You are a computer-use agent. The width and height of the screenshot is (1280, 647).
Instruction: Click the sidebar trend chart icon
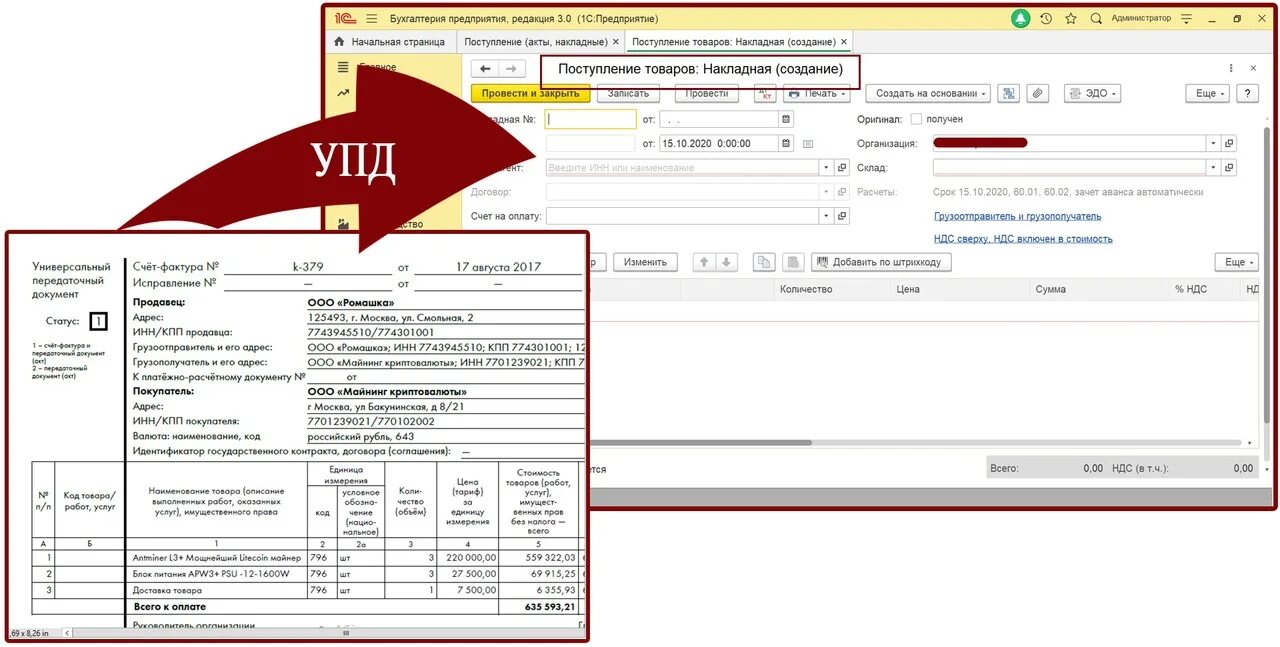click(x=343, y=93)
